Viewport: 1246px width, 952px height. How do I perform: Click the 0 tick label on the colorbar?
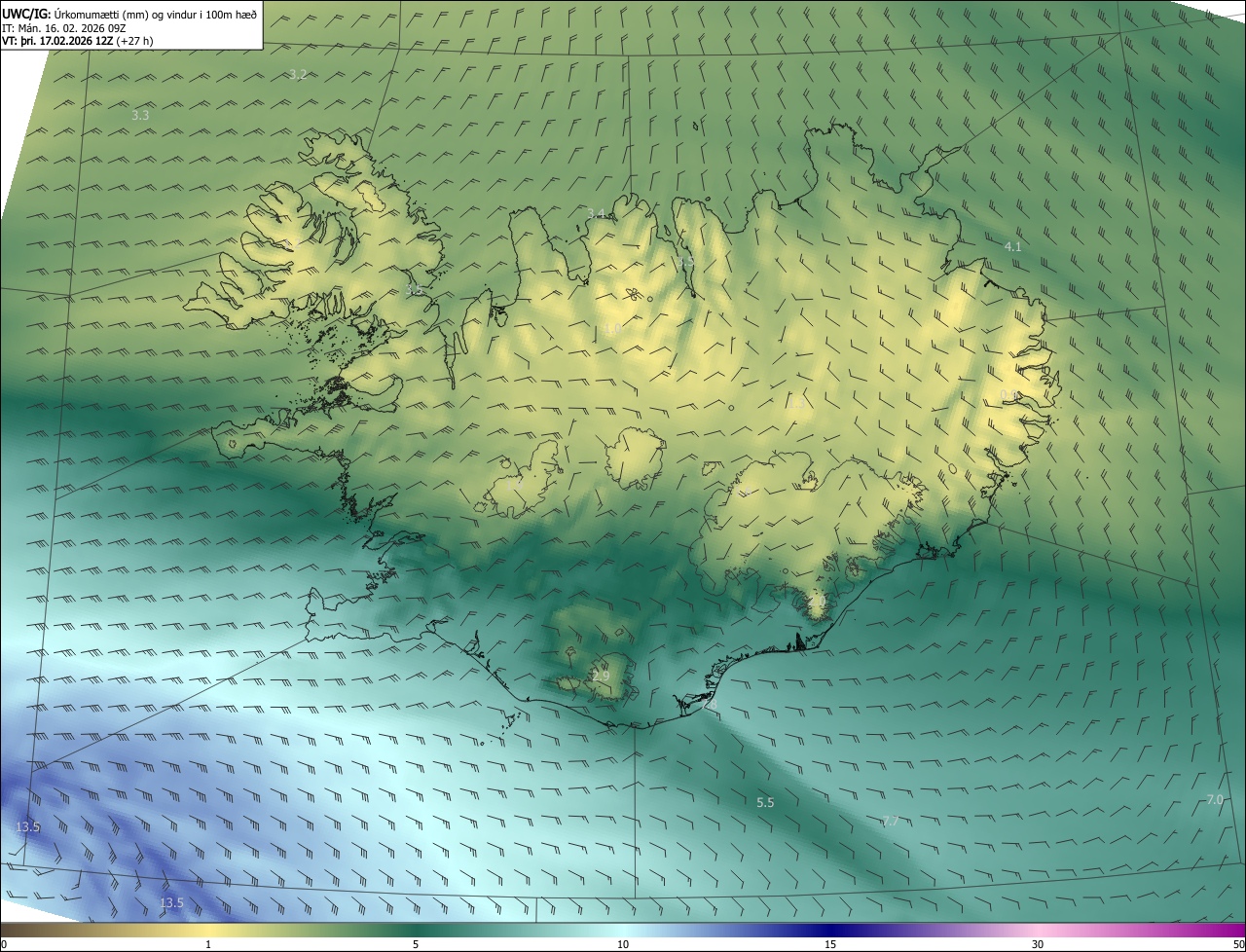pos(4,944)
